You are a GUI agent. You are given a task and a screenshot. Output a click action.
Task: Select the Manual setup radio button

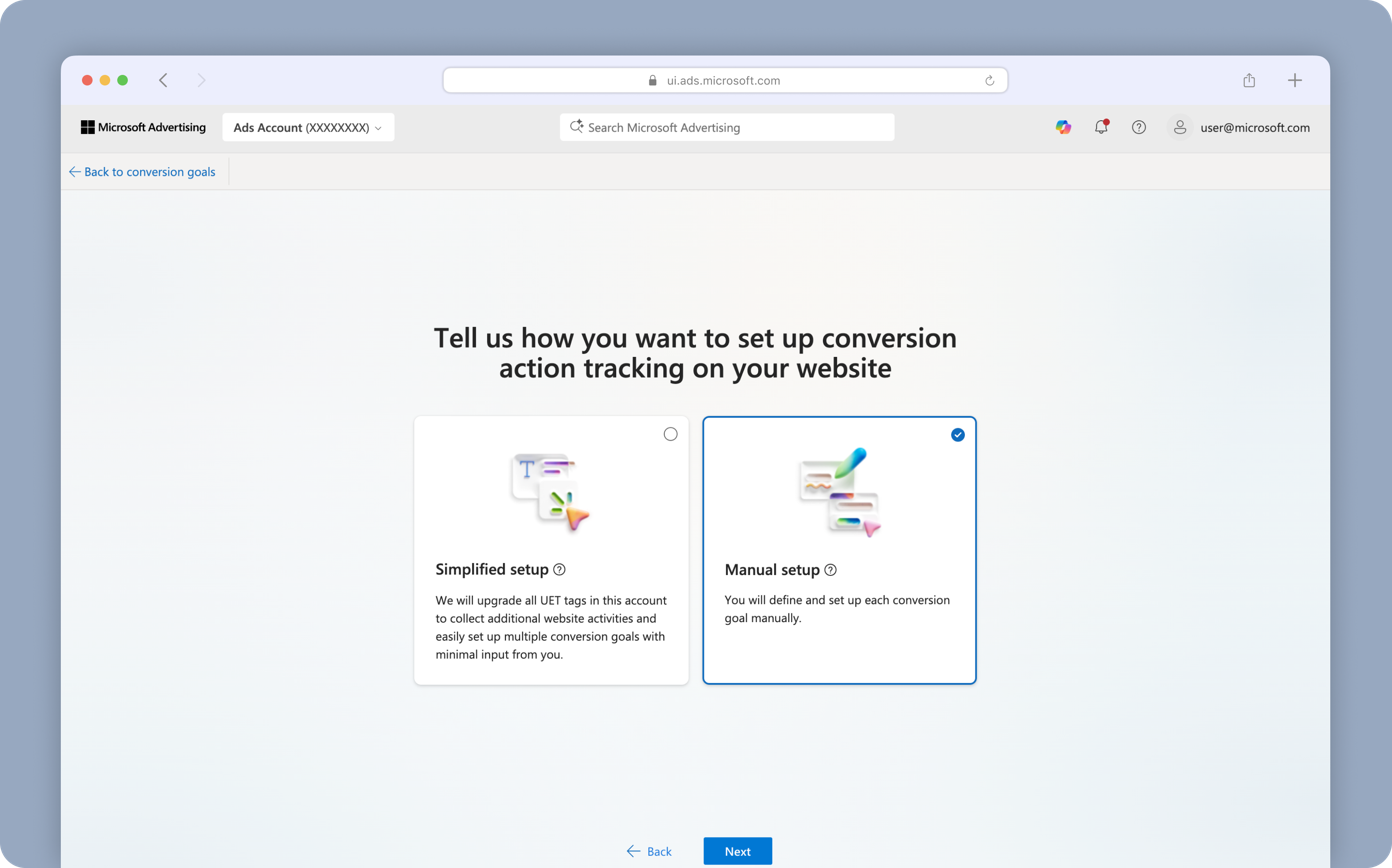coord(958,434)
